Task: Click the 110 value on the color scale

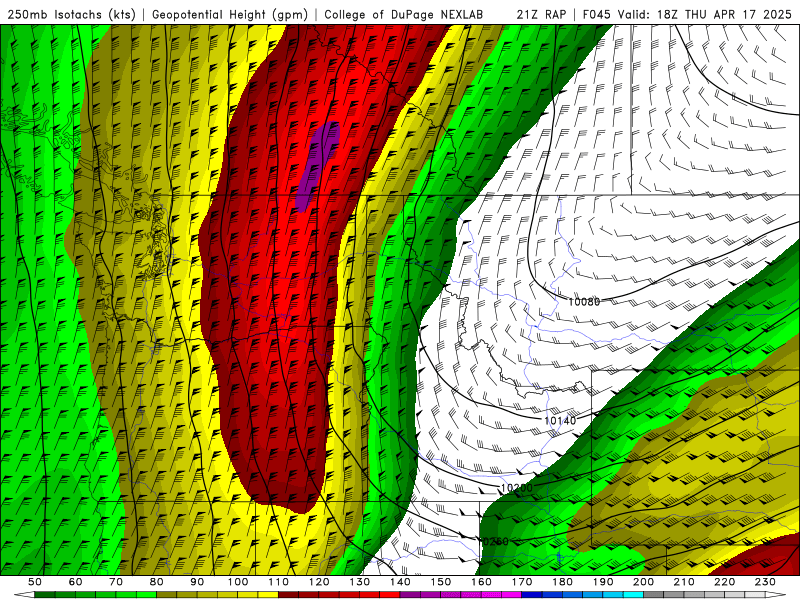Action: tap(279, 582)
